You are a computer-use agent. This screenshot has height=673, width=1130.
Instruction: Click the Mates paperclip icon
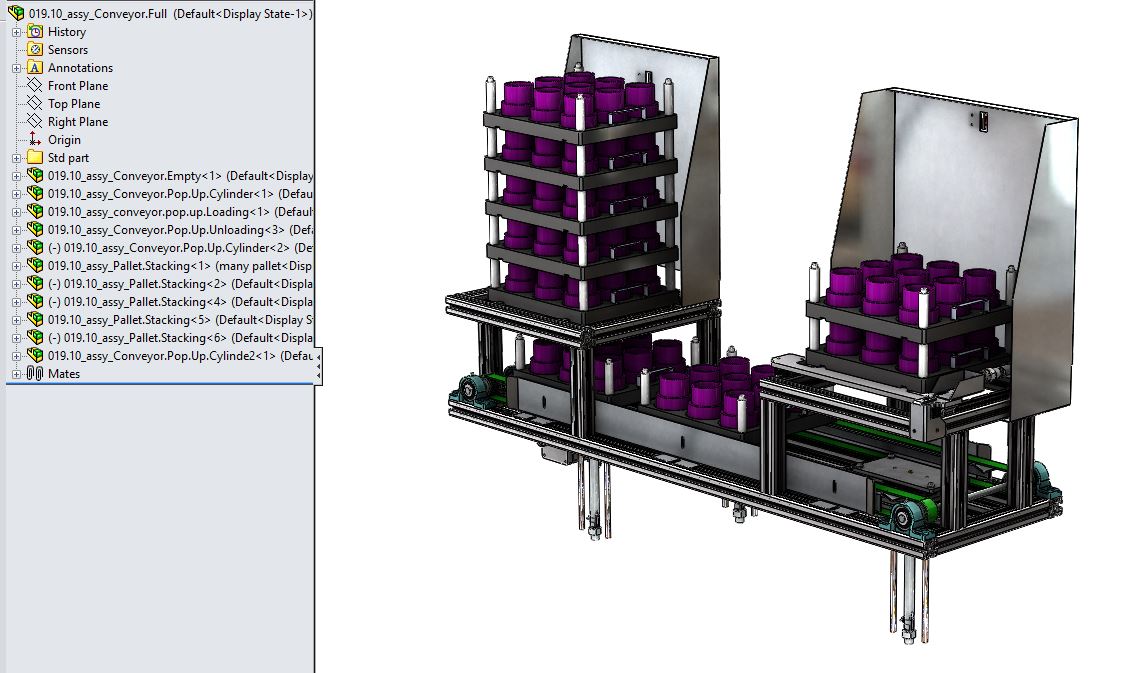click(35, 373)
